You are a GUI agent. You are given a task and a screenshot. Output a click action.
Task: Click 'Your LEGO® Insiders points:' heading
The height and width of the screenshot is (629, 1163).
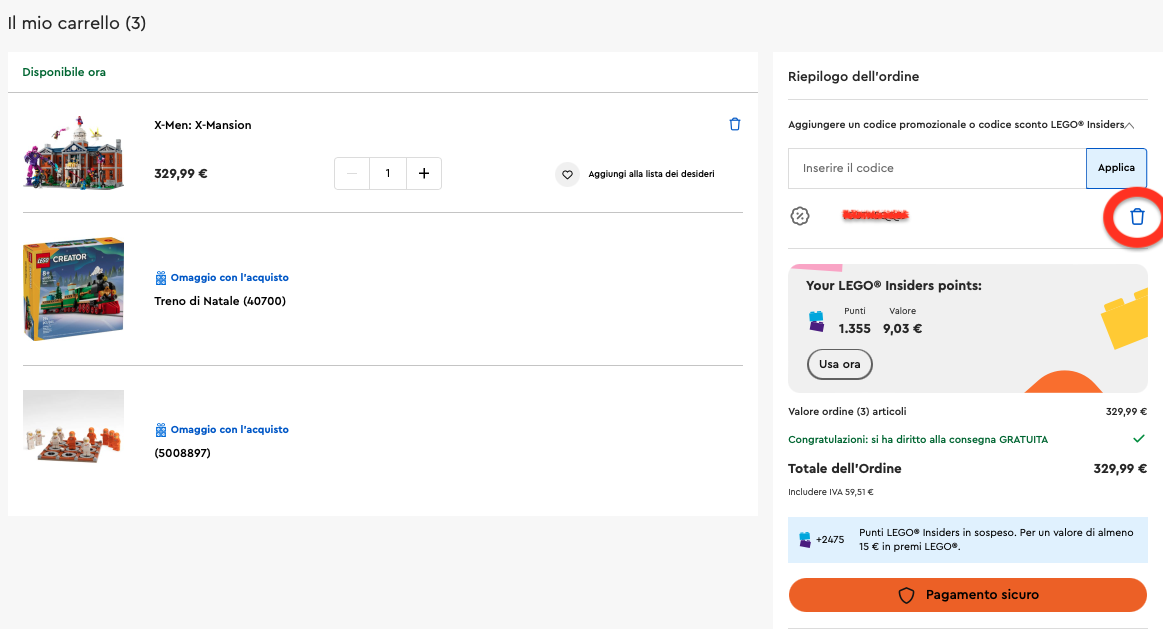click(x=894, y=286)
